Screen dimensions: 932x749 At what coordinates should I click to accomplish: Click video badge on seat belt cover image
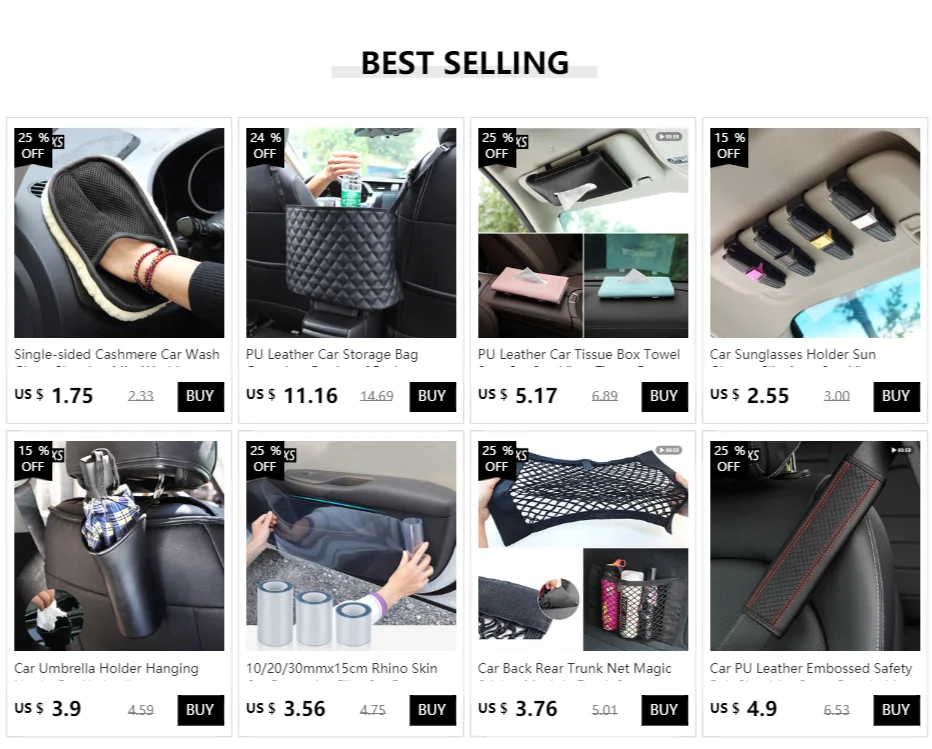[x=900, y=450]
